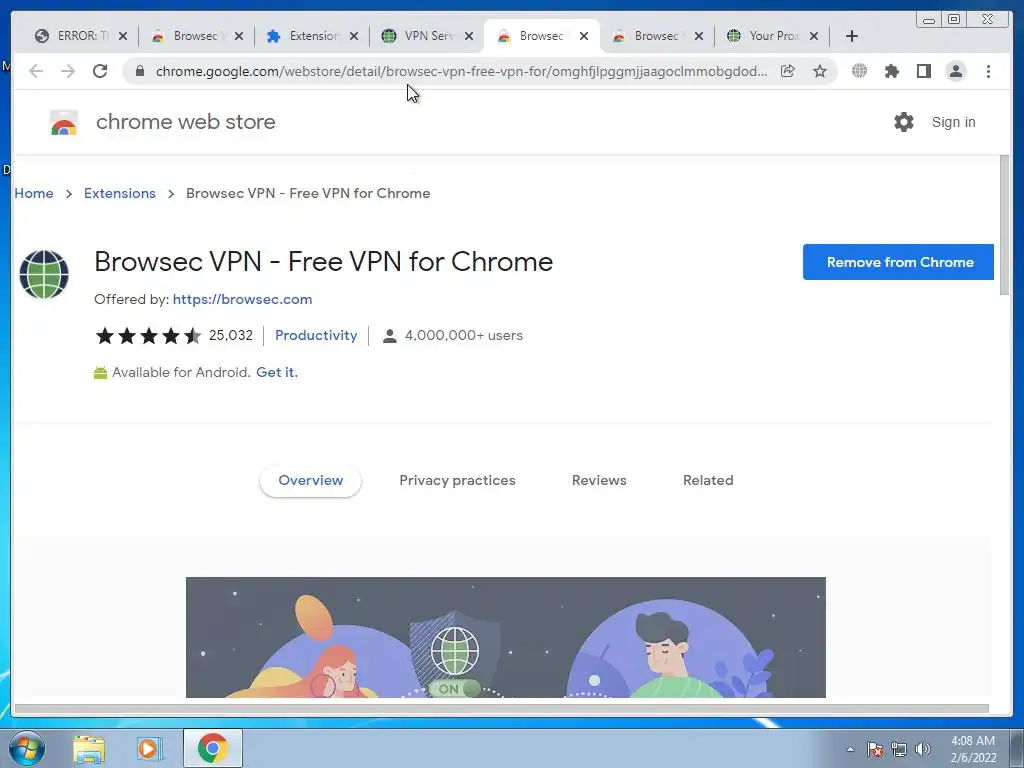Image resolution: width=1024 pixels, height=768 pixels.
Task: Click the Chrome Web Store logo
Action: (64, 122)
